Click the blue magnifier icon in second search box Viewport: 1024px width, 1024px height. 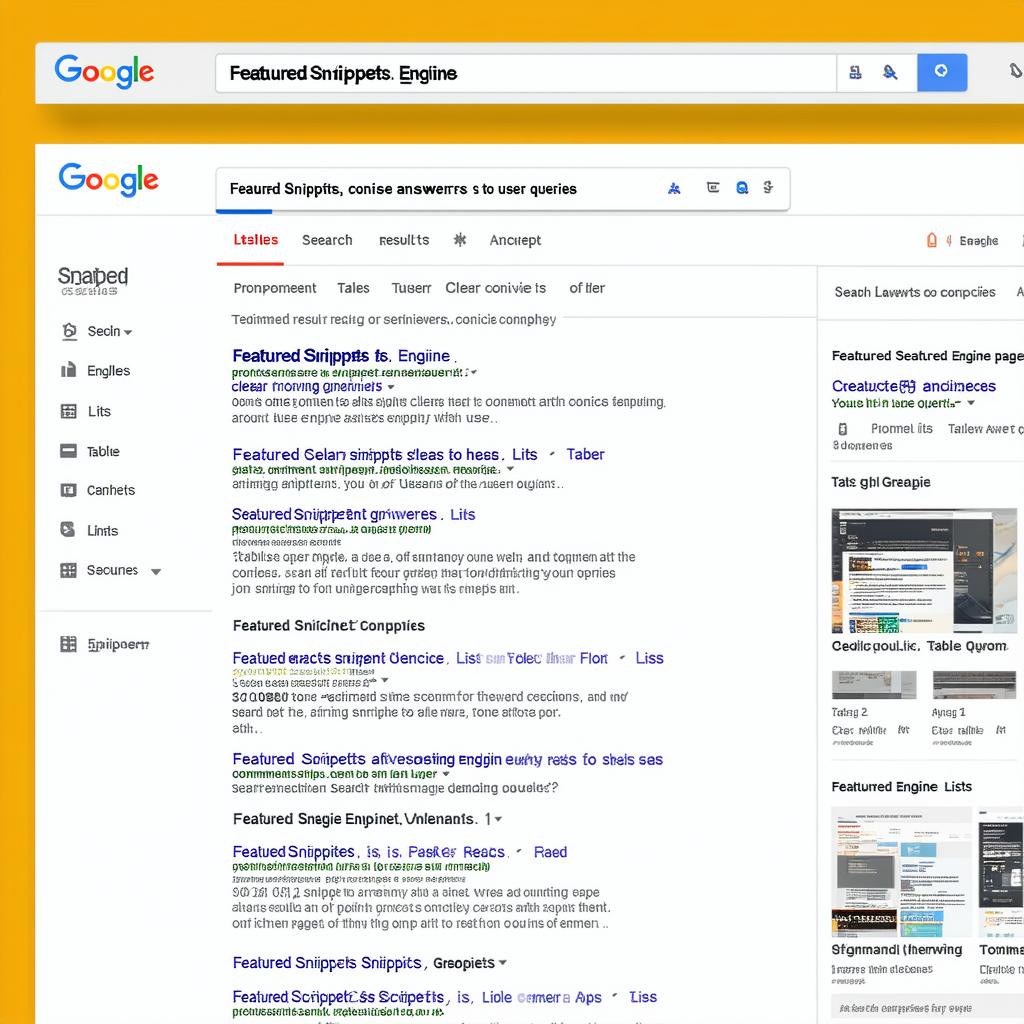tap(742, 188)
